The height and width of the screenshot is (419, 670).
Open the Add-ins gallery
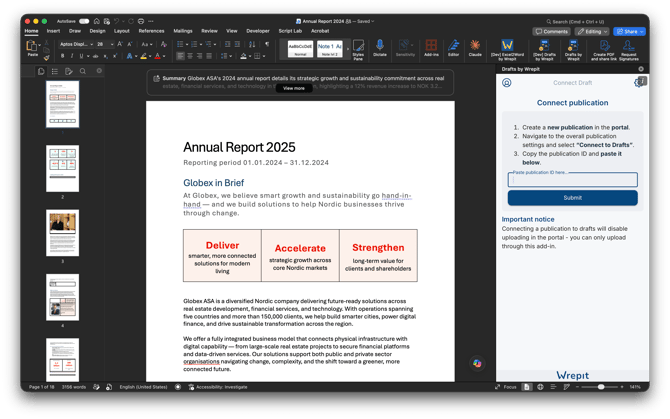pyautogui.click(x=431, y=48)
